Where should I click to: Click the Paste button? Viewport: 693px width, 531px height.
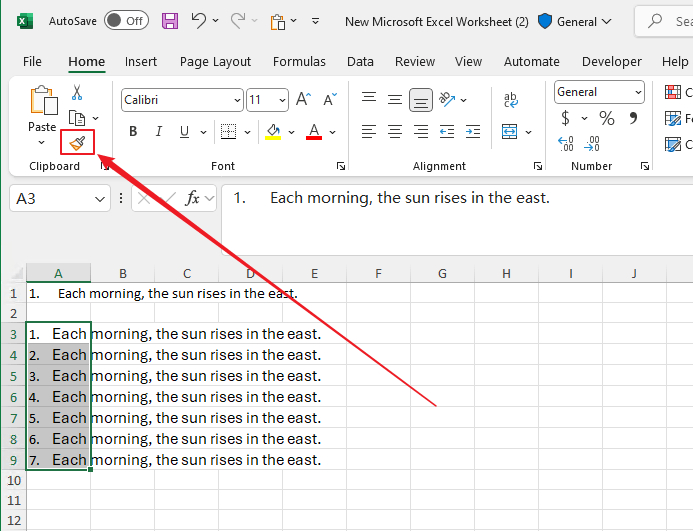42,101
